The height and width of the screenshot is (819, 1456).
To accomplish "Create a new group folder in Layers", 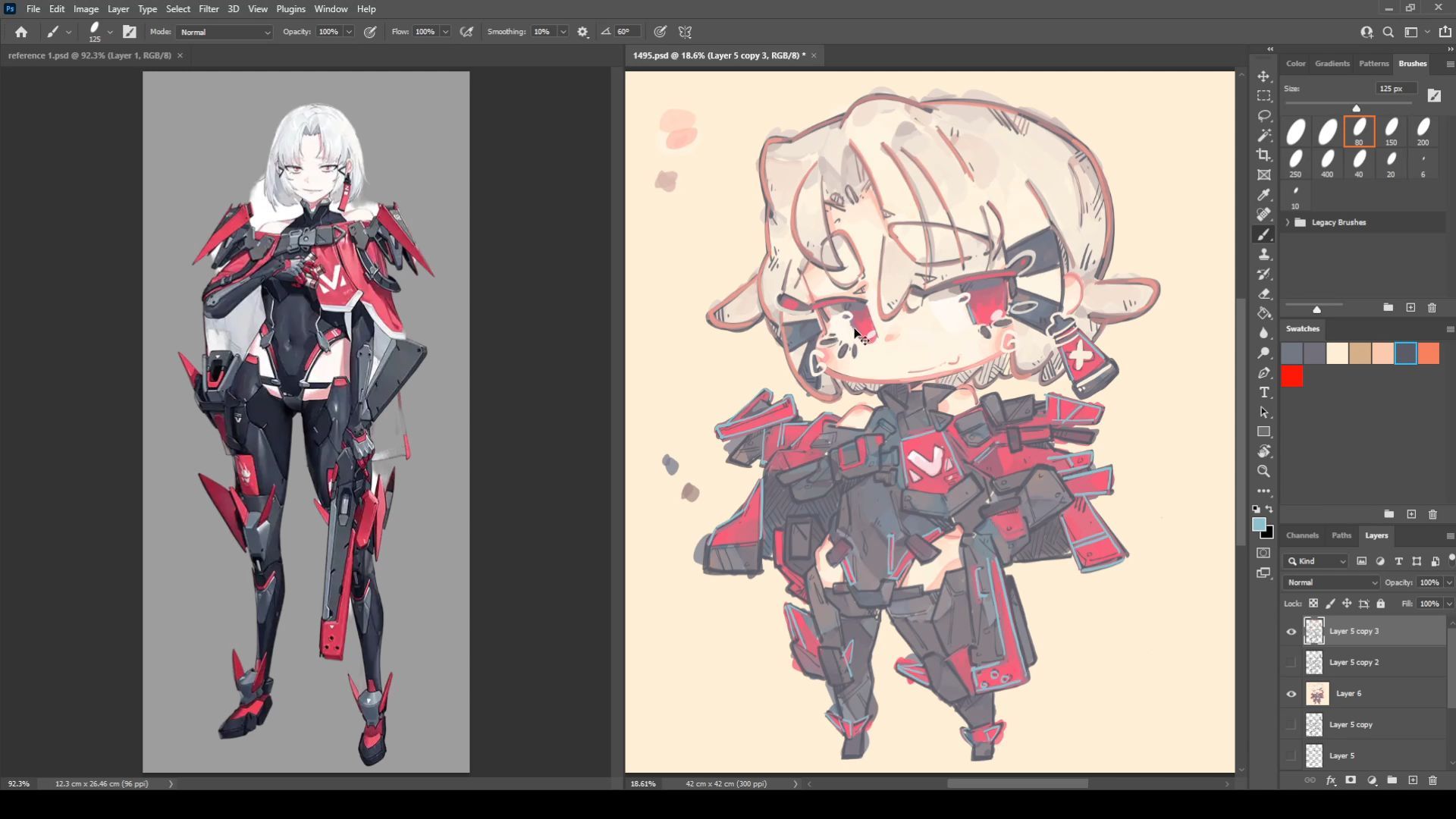I will 1392,780.
